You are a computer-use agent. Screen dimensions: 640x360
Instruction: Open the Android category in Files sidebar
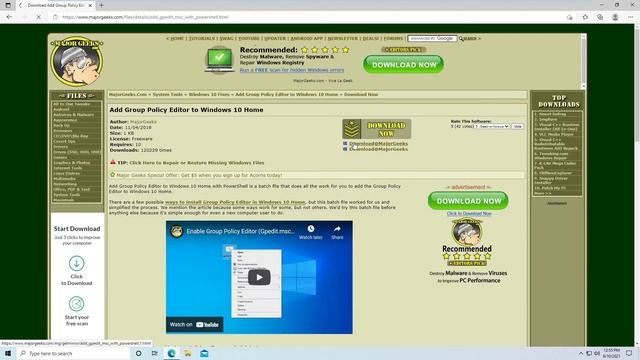61,109
